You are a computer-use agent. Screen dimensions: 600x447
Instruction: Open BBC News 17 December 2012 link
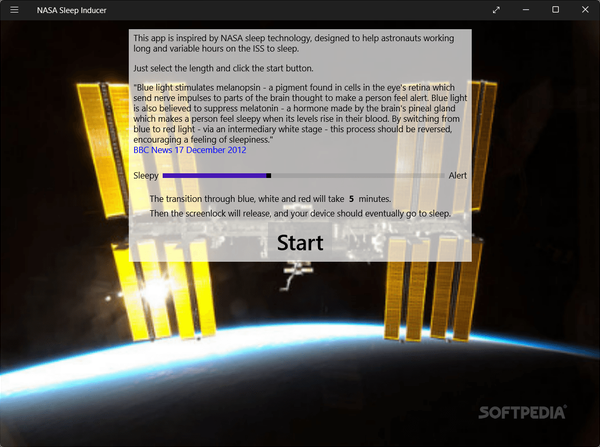[x=190, y=150]
